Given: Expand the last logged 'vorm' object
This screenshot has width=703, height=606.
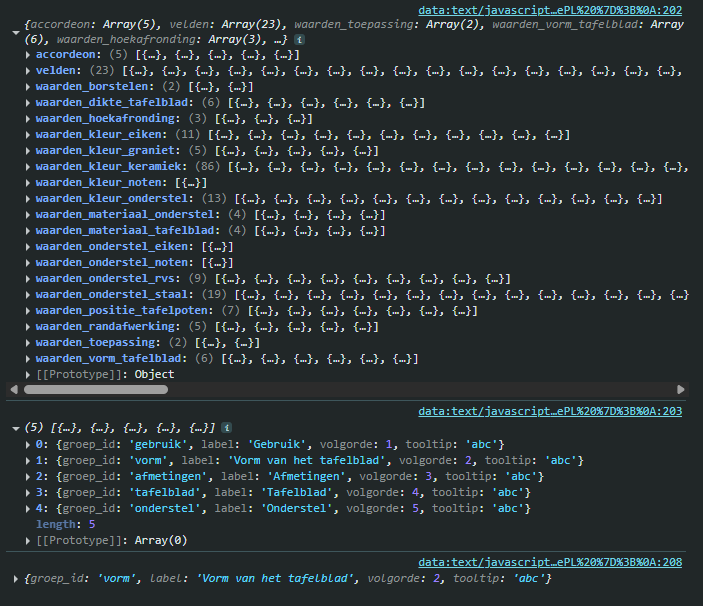Looking at the screenshot, I should click(15, 579).
